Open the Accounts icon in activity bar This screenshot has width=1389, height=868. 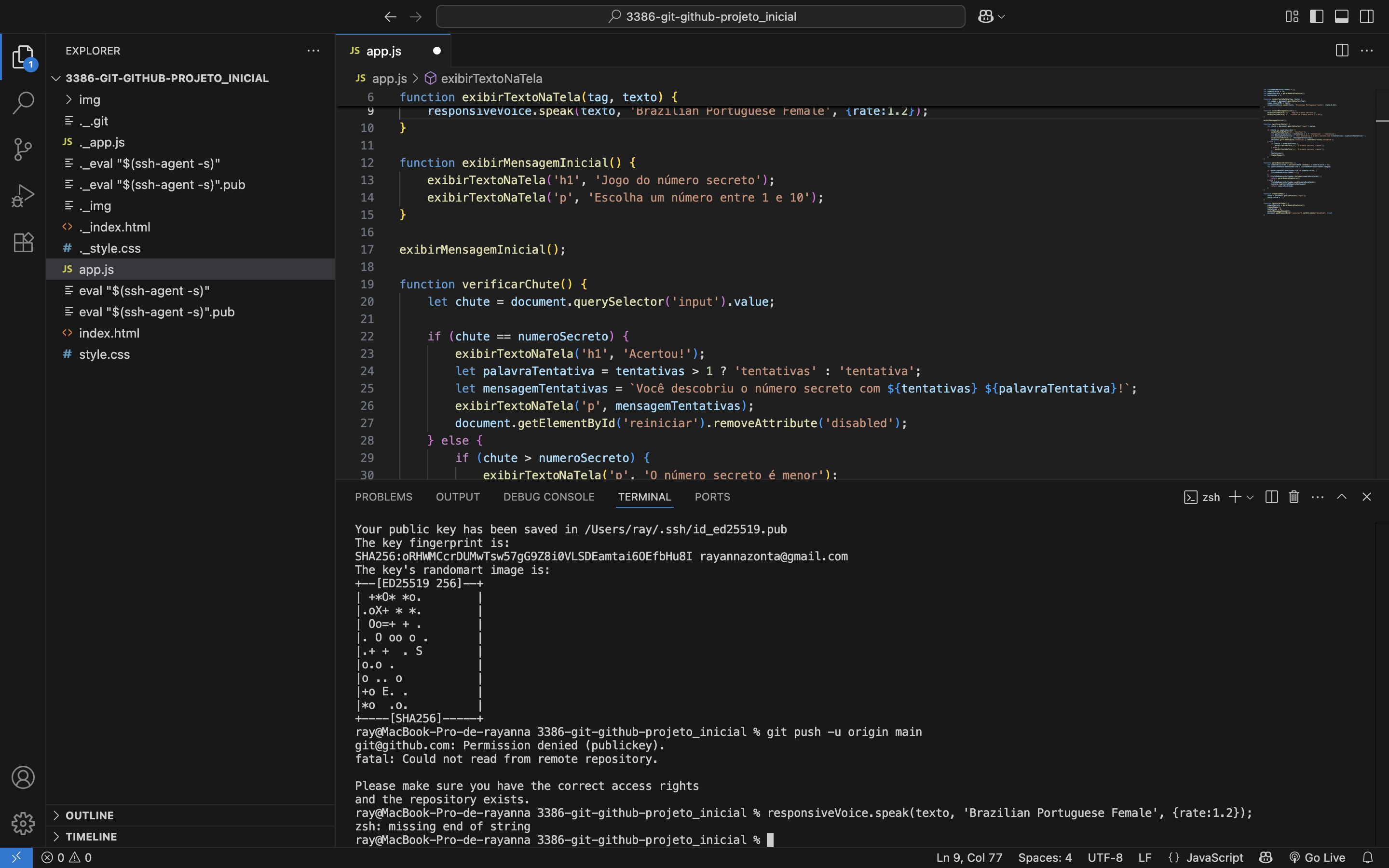(23, 777)
